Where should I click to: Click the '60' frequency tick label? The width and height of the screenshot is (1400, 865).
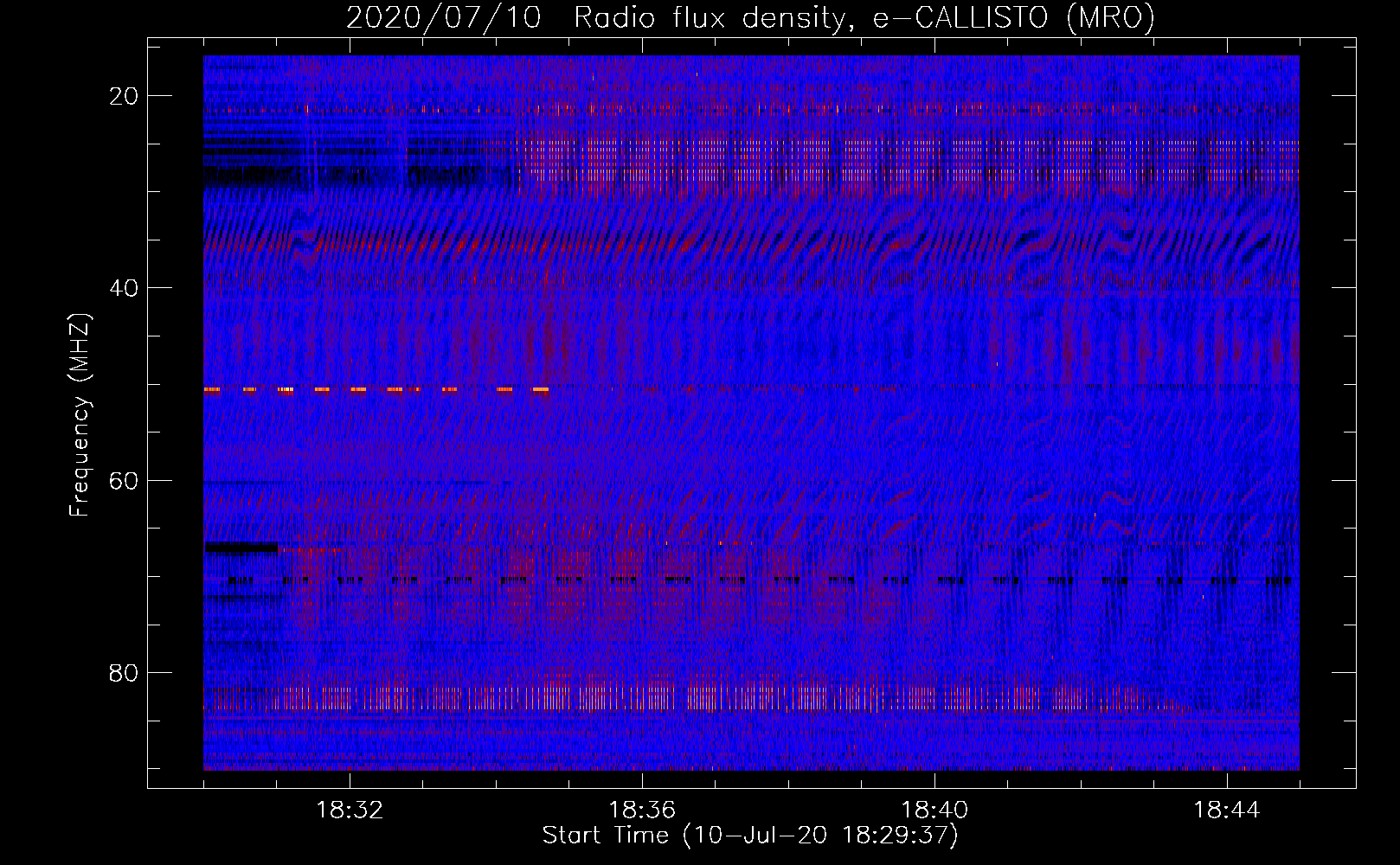(x=124, y=481)
